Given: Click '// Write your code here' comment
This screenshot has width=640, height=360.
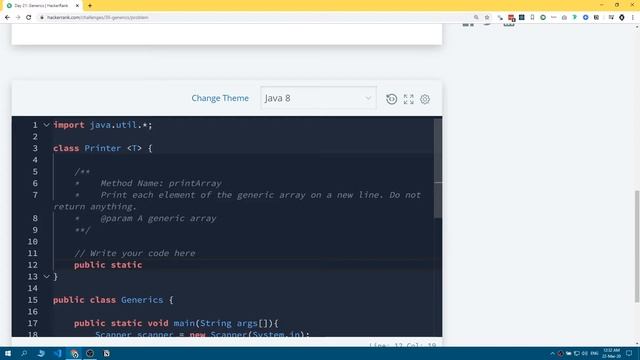Looking at the screenshot, I should (135, 253).
